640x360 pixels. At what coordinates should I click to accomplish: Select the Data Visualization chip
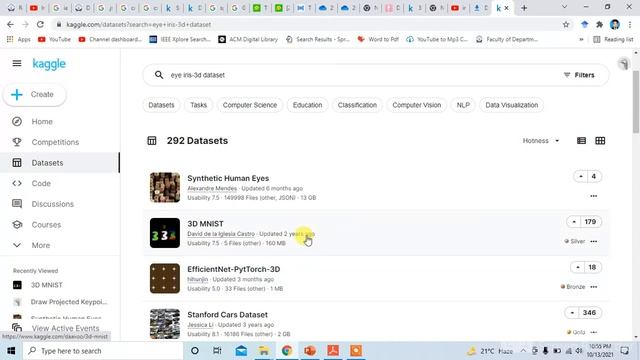[x=511, y=105]
